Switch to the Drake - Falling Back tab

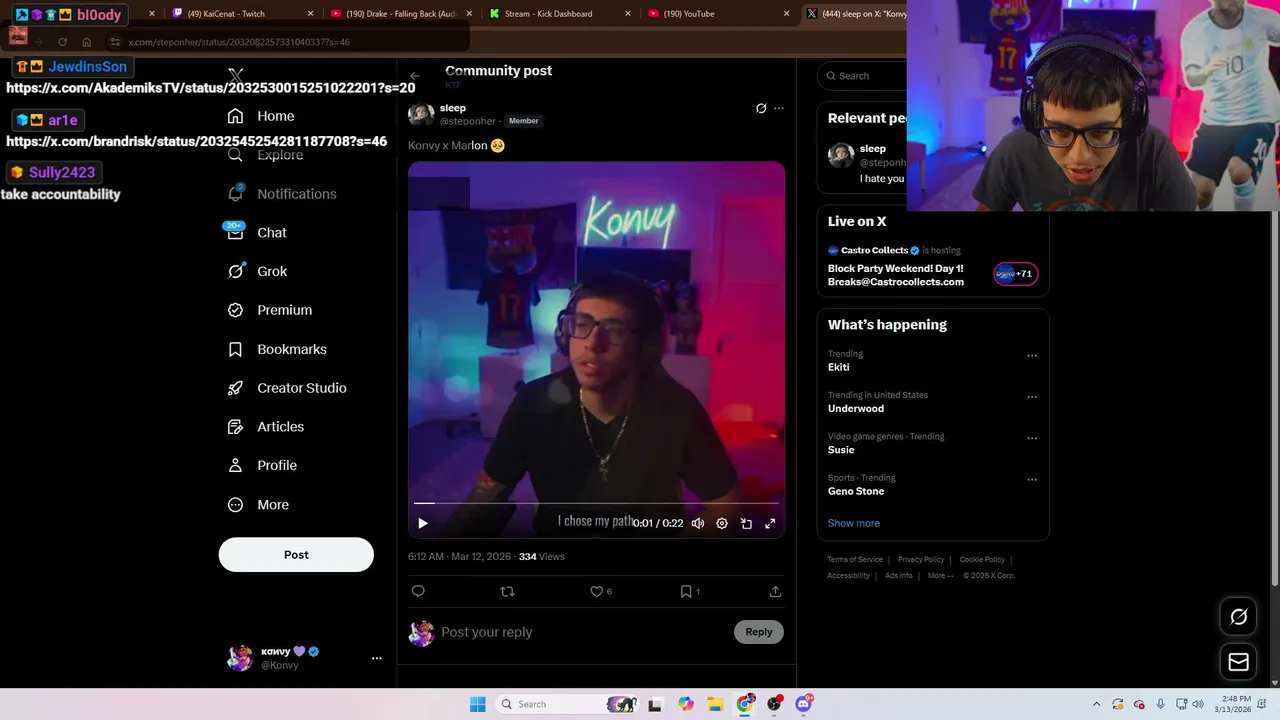400,14
